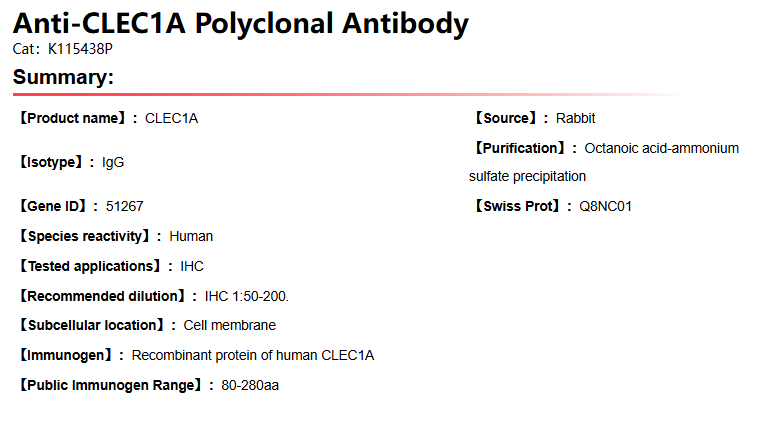Click the Summary heading
Screen dimensions: 781x426
click(63, 77)
